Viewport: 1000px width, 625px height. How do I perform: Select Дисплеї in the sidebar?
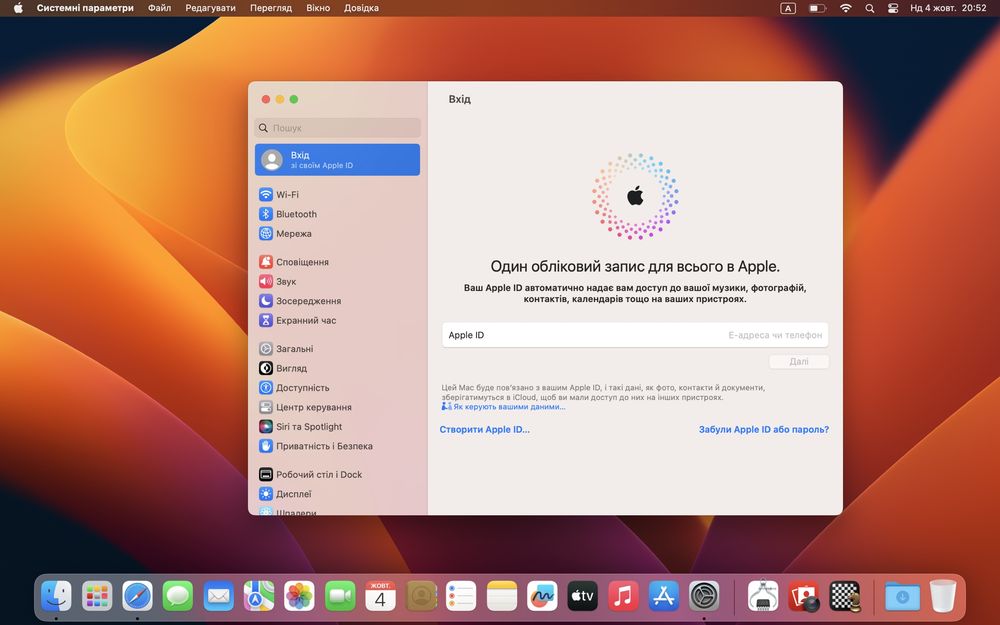tap(337, 494)
